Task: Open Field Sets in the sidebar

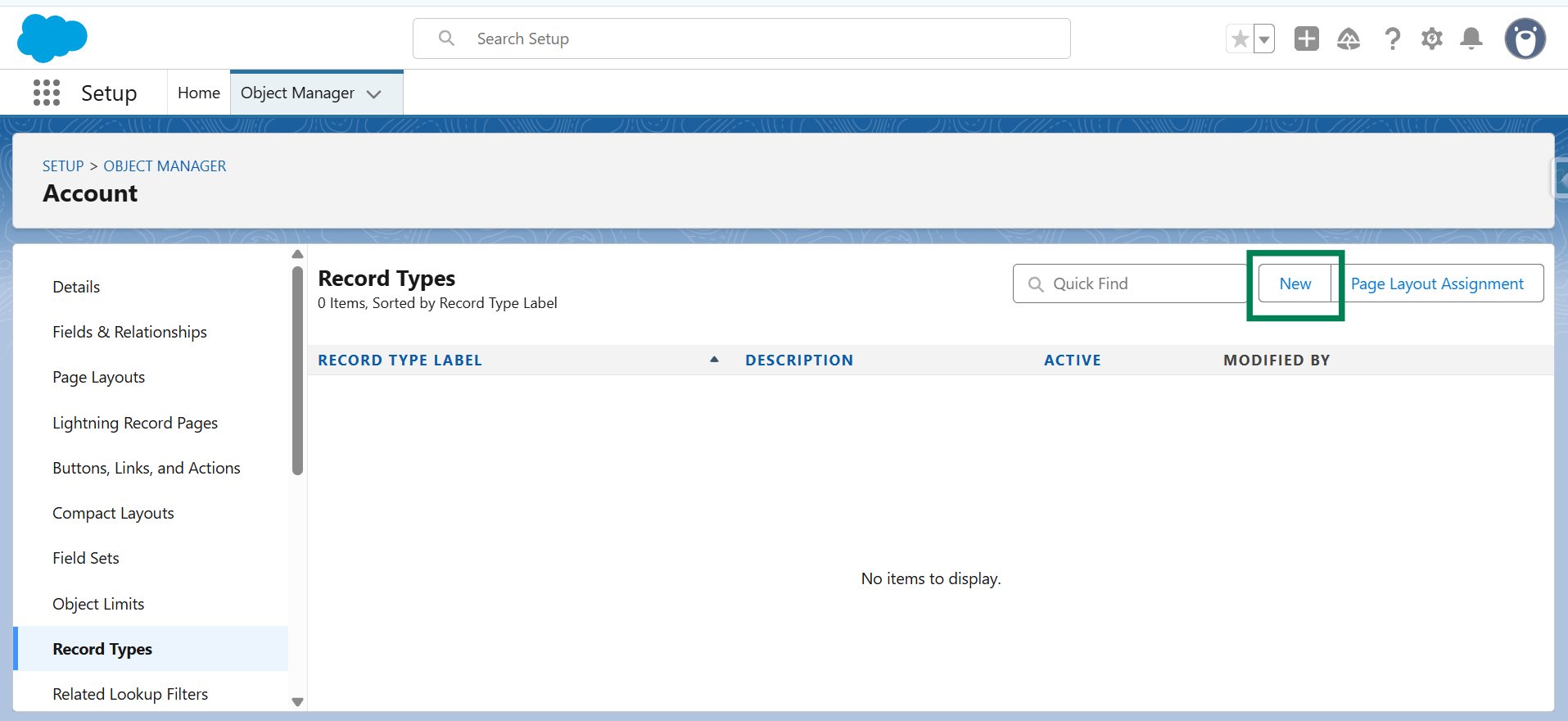Action: (86, 558)
